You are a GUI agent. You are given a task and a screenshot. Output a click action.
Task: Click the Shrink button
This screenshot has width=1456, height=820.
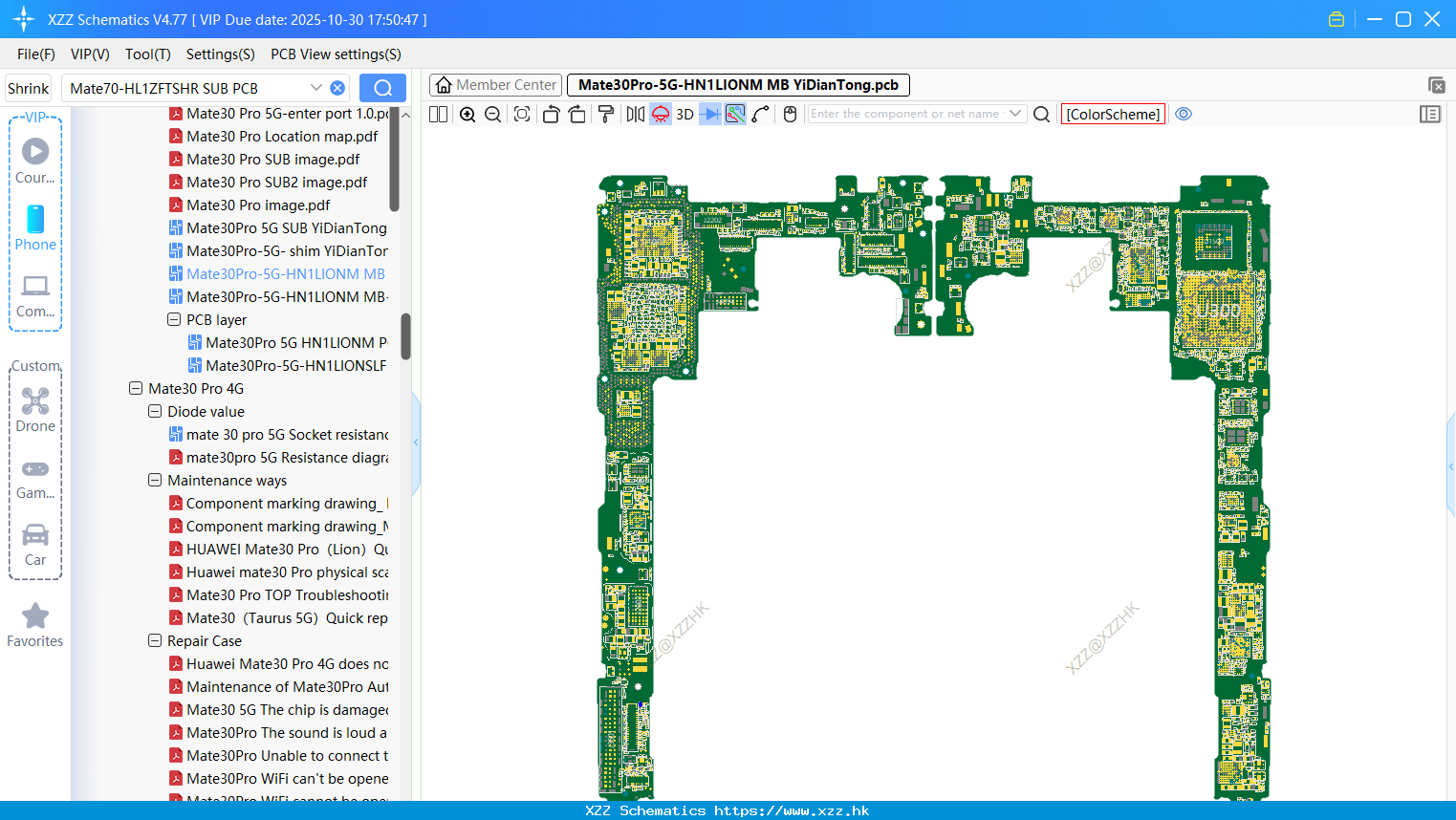point(28,88)
